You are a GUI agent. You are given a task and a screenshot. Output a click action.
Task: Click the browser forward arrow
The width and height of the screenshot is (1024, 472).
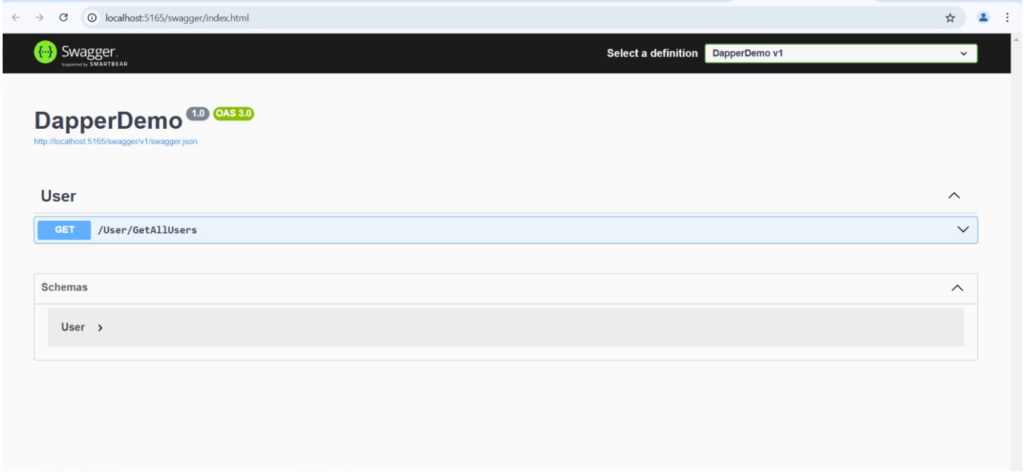tap(38, 17)
